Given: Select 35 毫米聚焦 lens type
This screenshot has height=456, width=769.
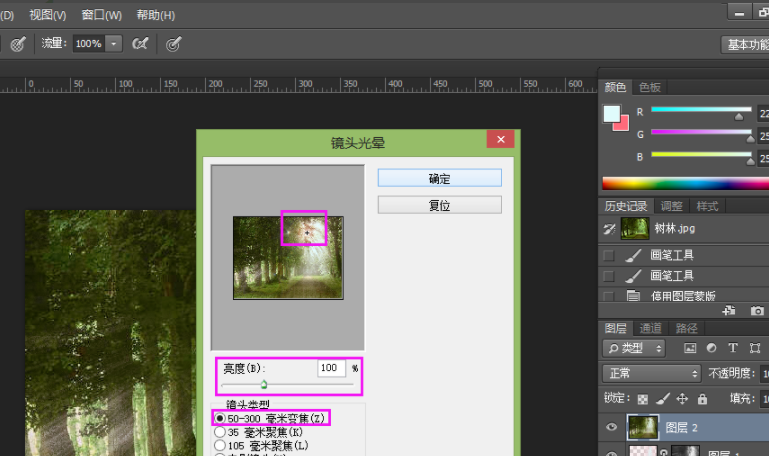Looking at the screenshot, I should pos(220,431).
